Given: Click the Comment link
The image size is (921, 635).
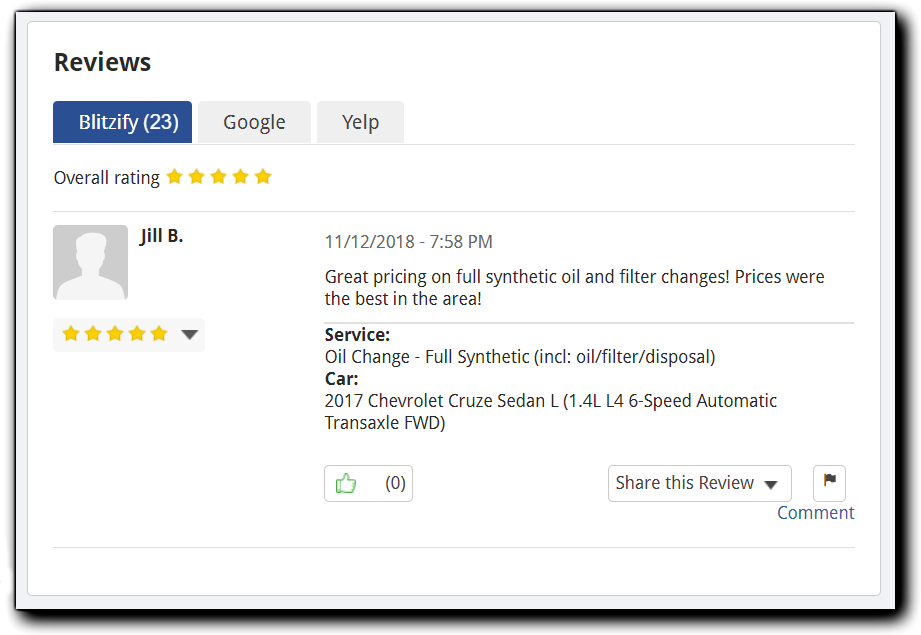Looking at the screenshot, I should click(x=815, y=513).
